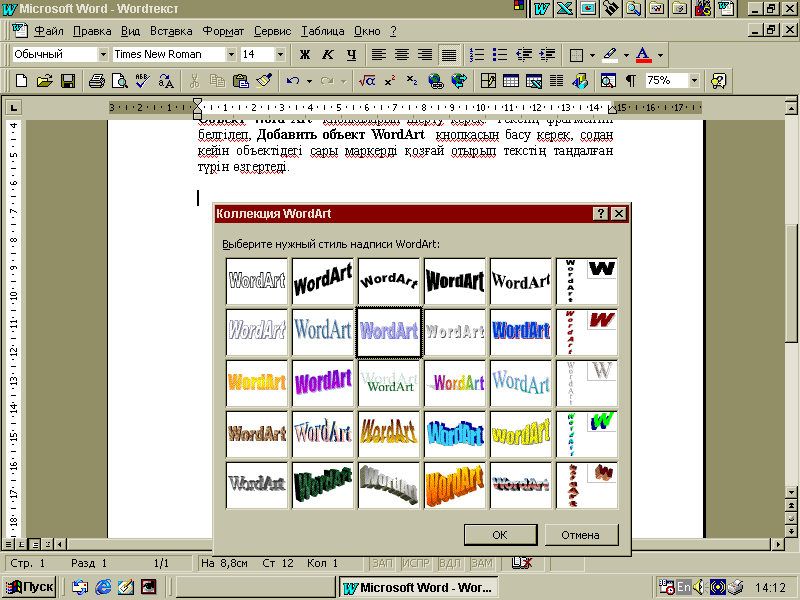
Task: Select the yellow wavy WordArt style
Action: 521,434
